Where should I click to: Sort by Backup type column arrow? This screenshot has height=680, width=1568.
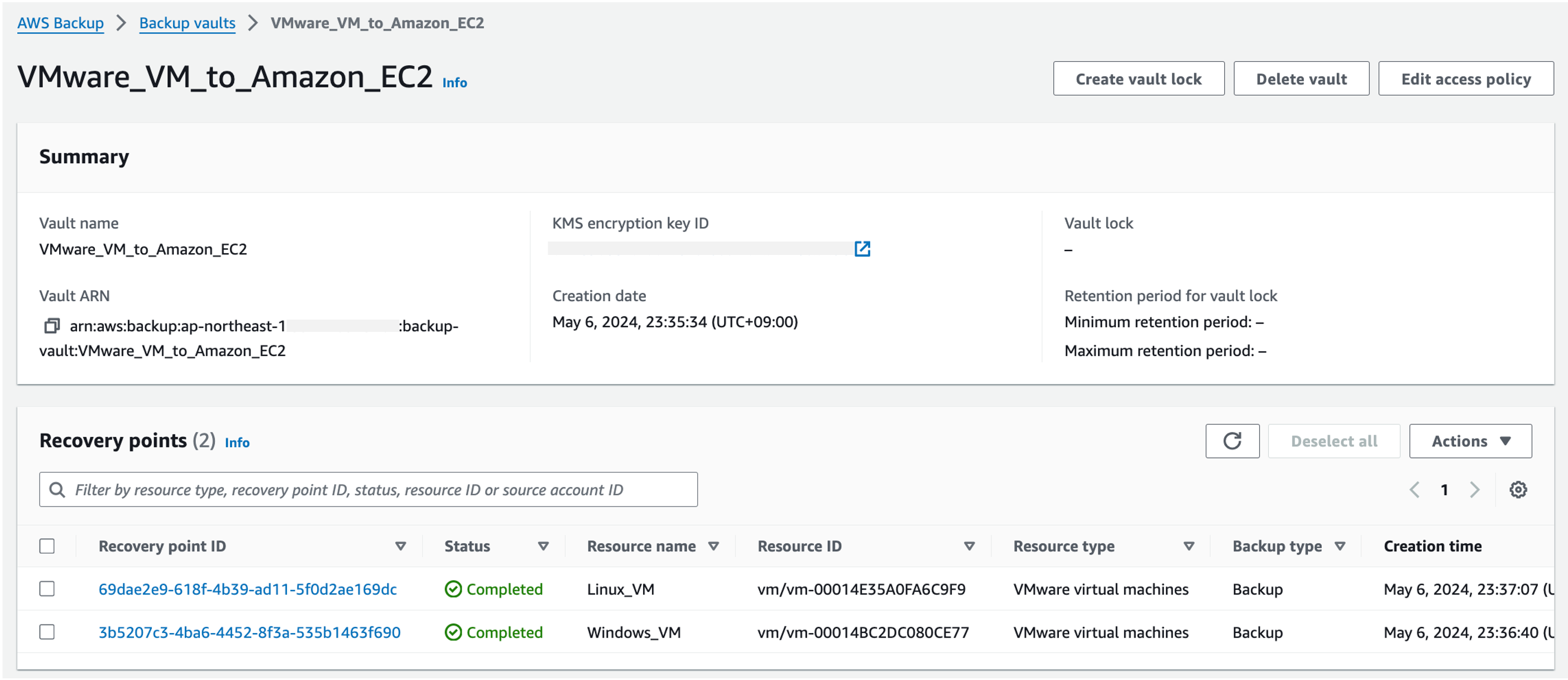(x=1339, y=546)
